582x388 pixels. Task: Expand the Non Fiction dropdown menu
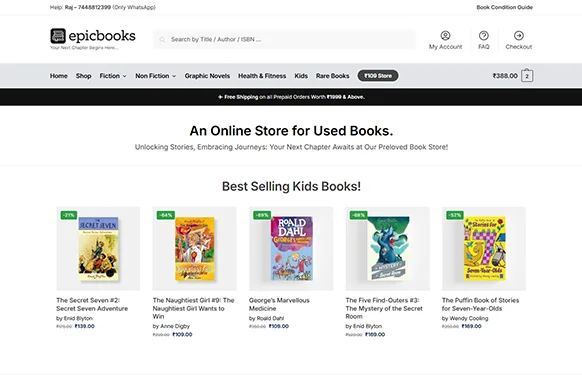[x=156, y=76]
